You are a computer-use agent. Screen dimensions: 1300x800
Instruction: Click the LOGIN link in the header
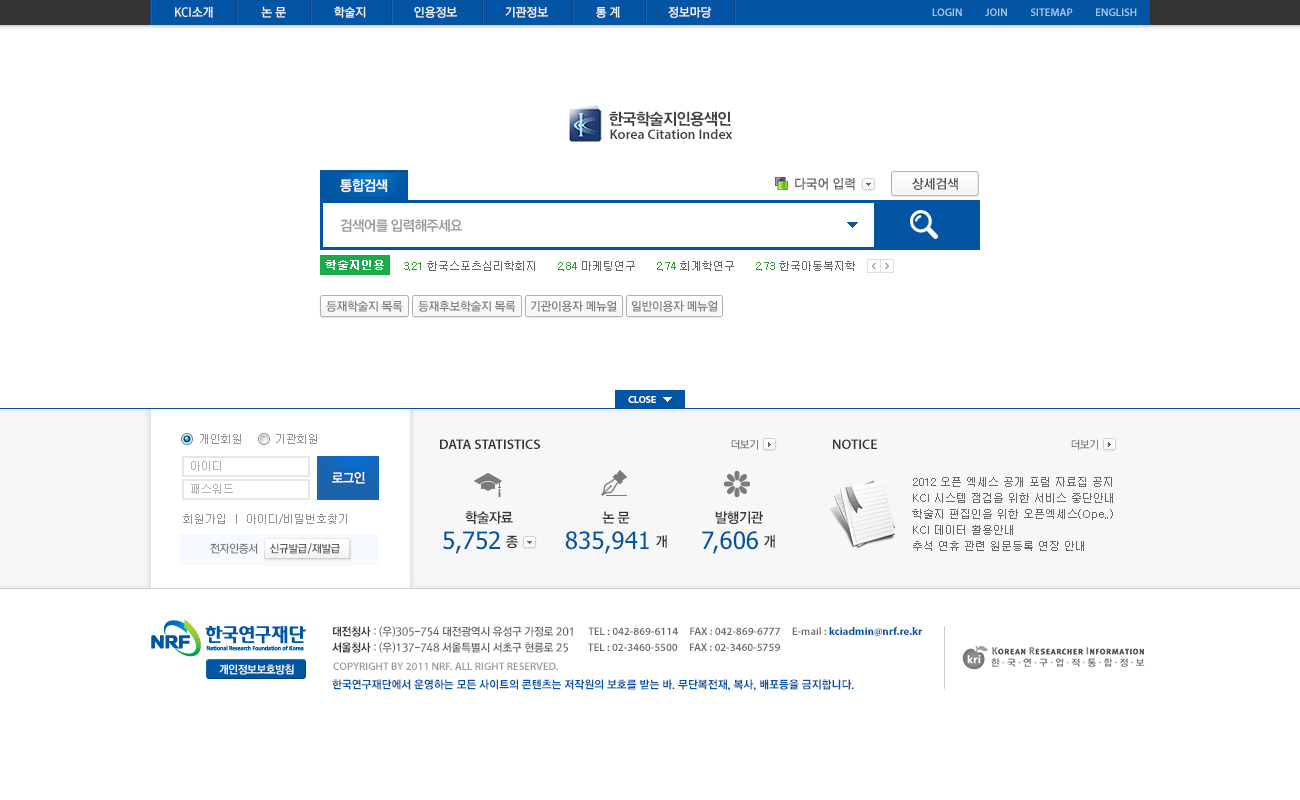tap(947, 13)
